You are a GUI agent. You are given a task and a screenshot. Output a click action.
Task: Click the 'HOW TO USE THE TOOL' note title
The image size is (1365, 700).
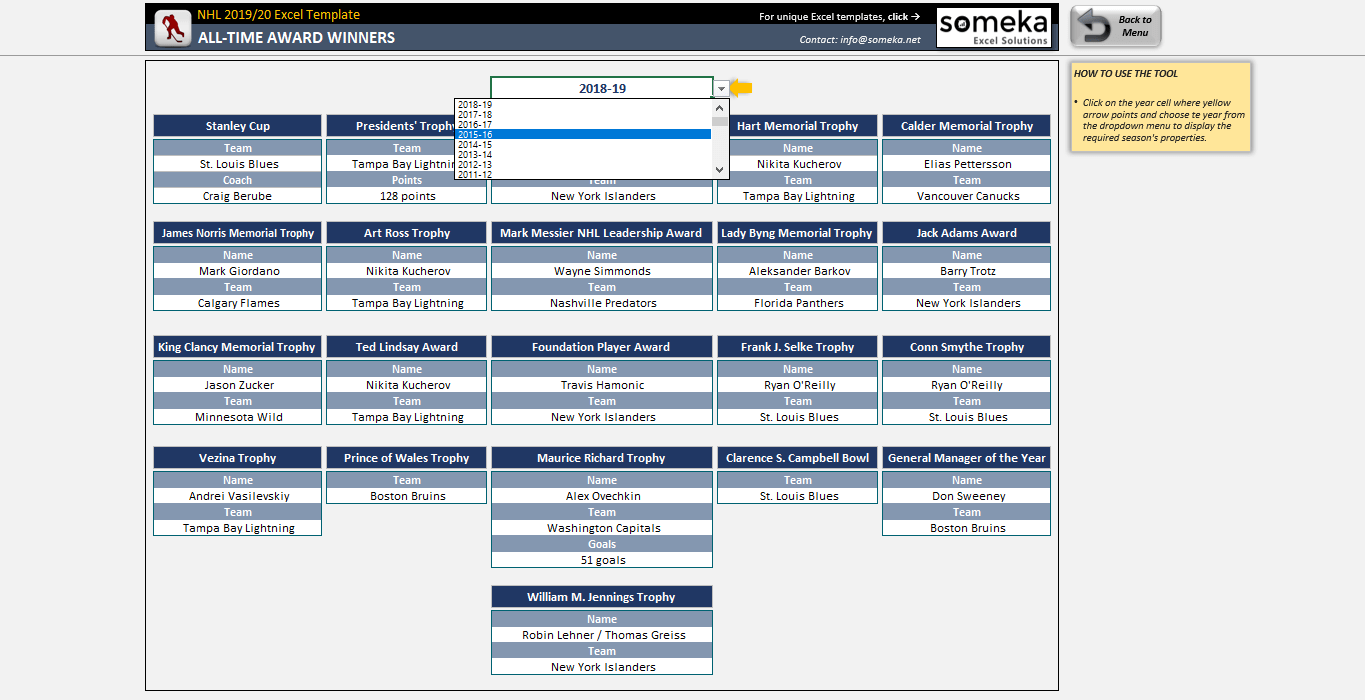click(x=1126, y=74)
